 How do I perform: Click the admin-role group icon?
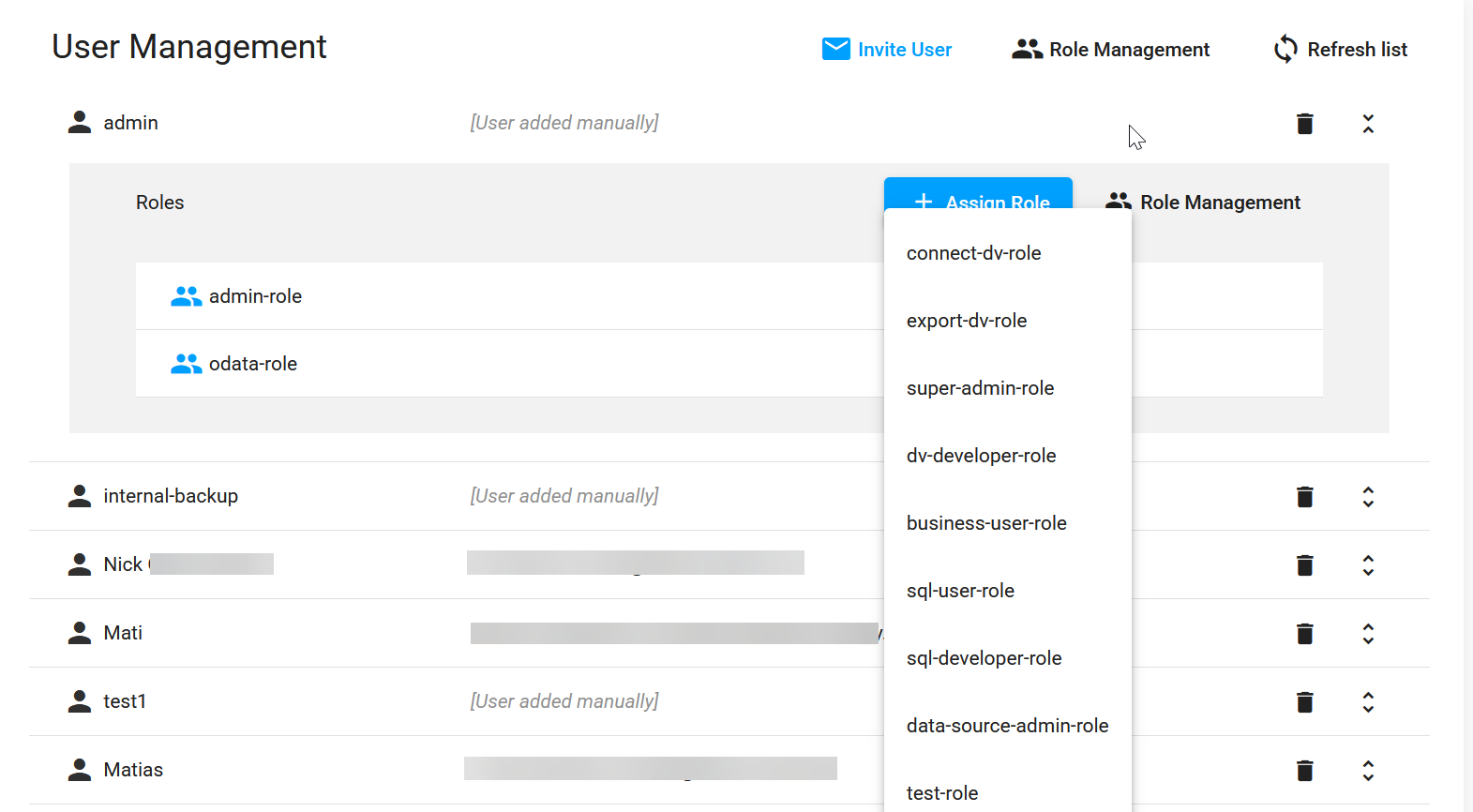[186, 296]
